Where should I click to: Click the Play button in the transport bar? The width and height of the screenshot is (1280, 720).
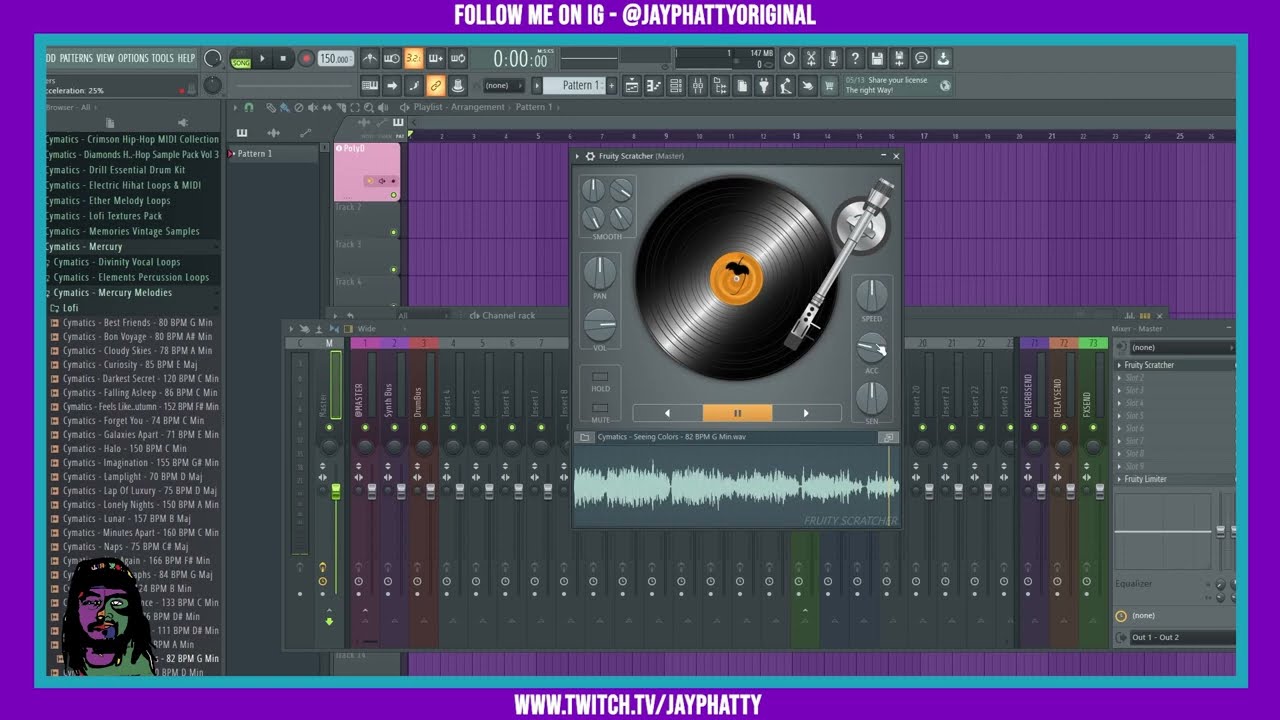click(x=263, y=59)
